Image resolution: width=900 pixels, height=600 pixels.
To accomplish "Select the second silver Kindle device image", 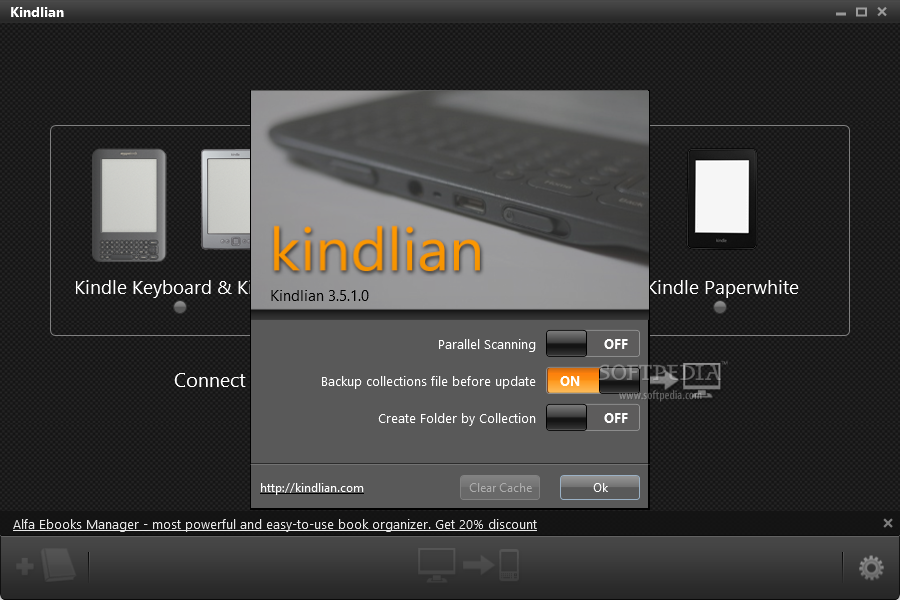I will (226, 199).
